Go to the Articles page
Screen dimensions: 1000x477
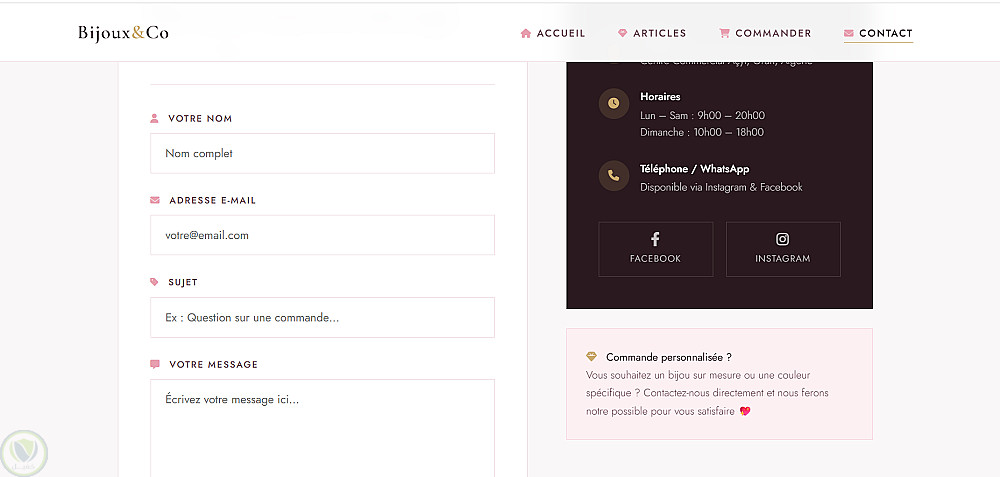click(x=652, y=33)
